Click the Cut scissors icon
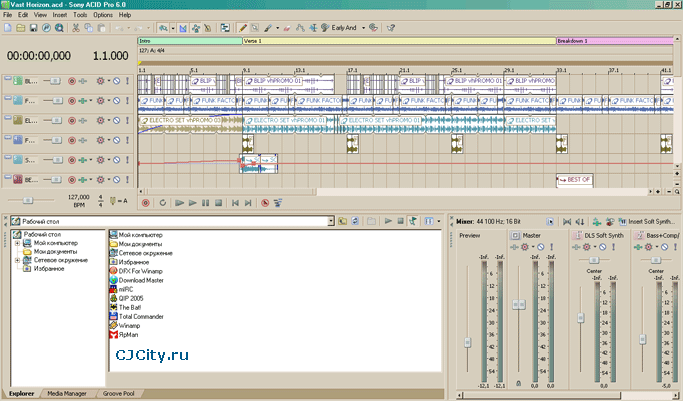The width and height of the screenshot is (683, 401). 75,28
